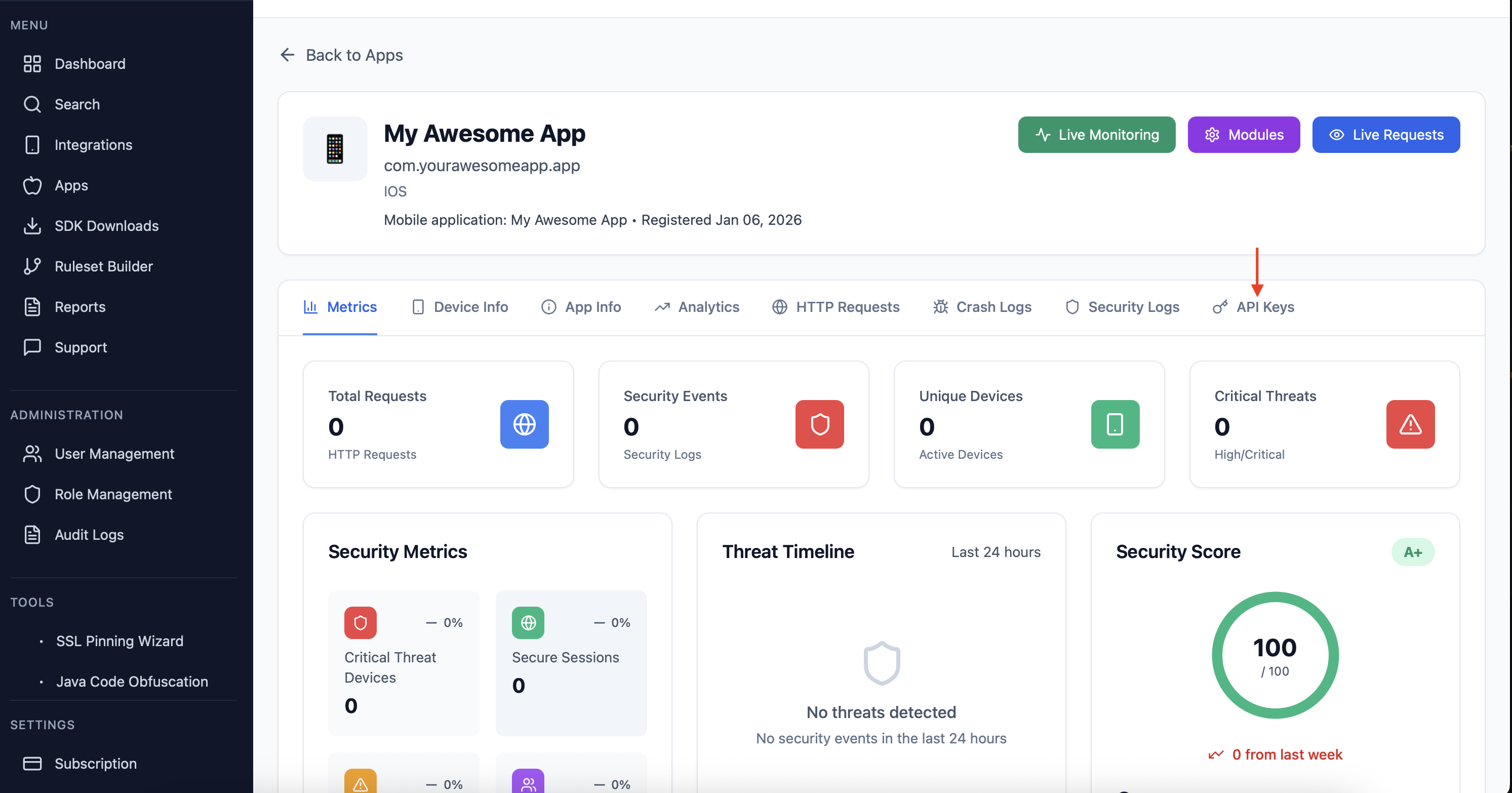Open the API Keys tab
The image size is (1512, 793).
(1253, 307)
